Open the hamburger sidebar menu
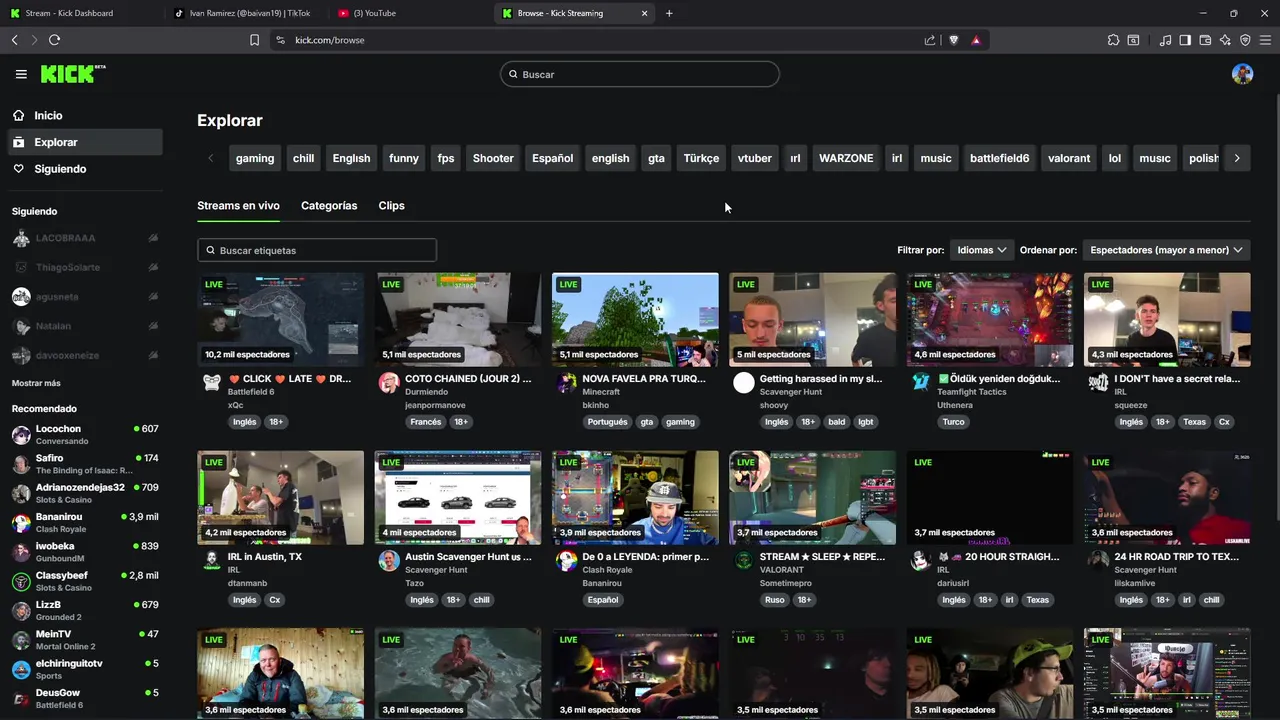 point(21,74)
